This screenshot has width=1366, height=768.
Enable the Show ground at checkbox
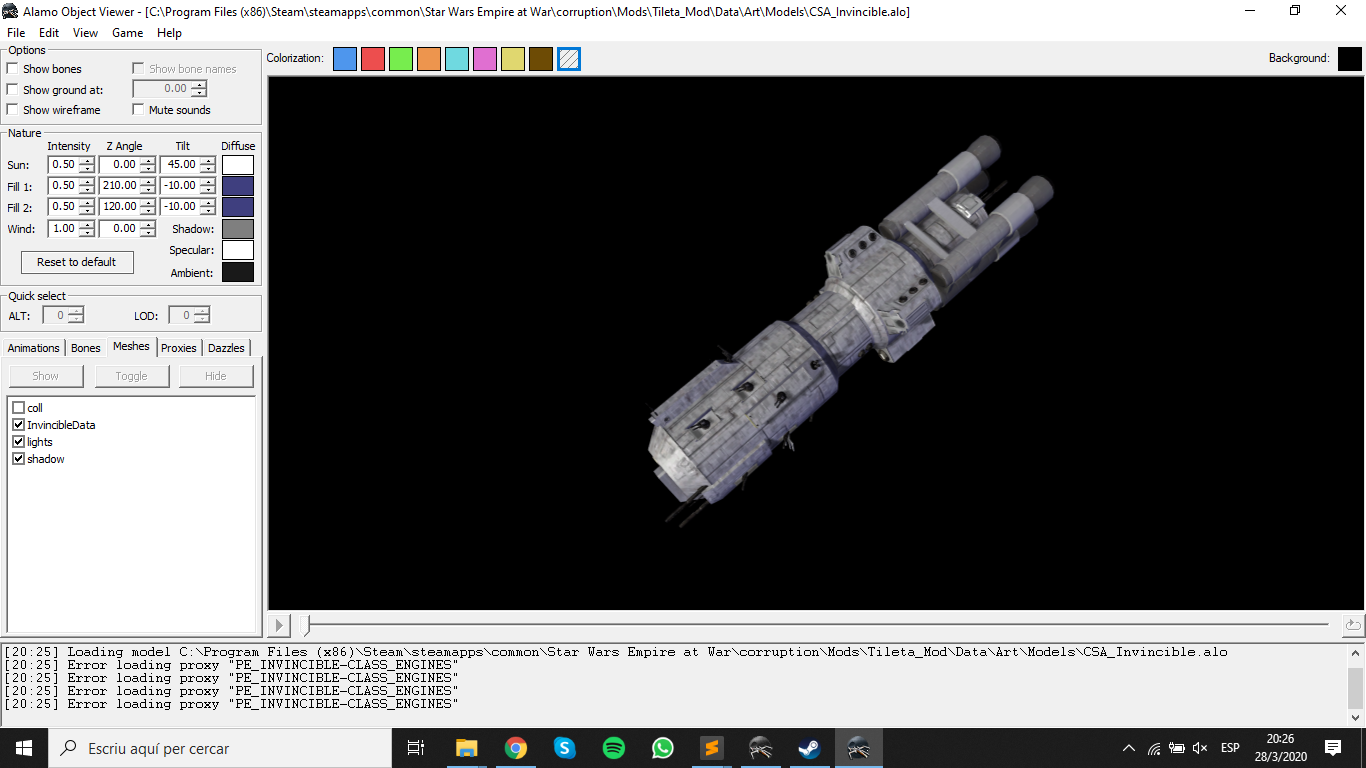[12, 89]
